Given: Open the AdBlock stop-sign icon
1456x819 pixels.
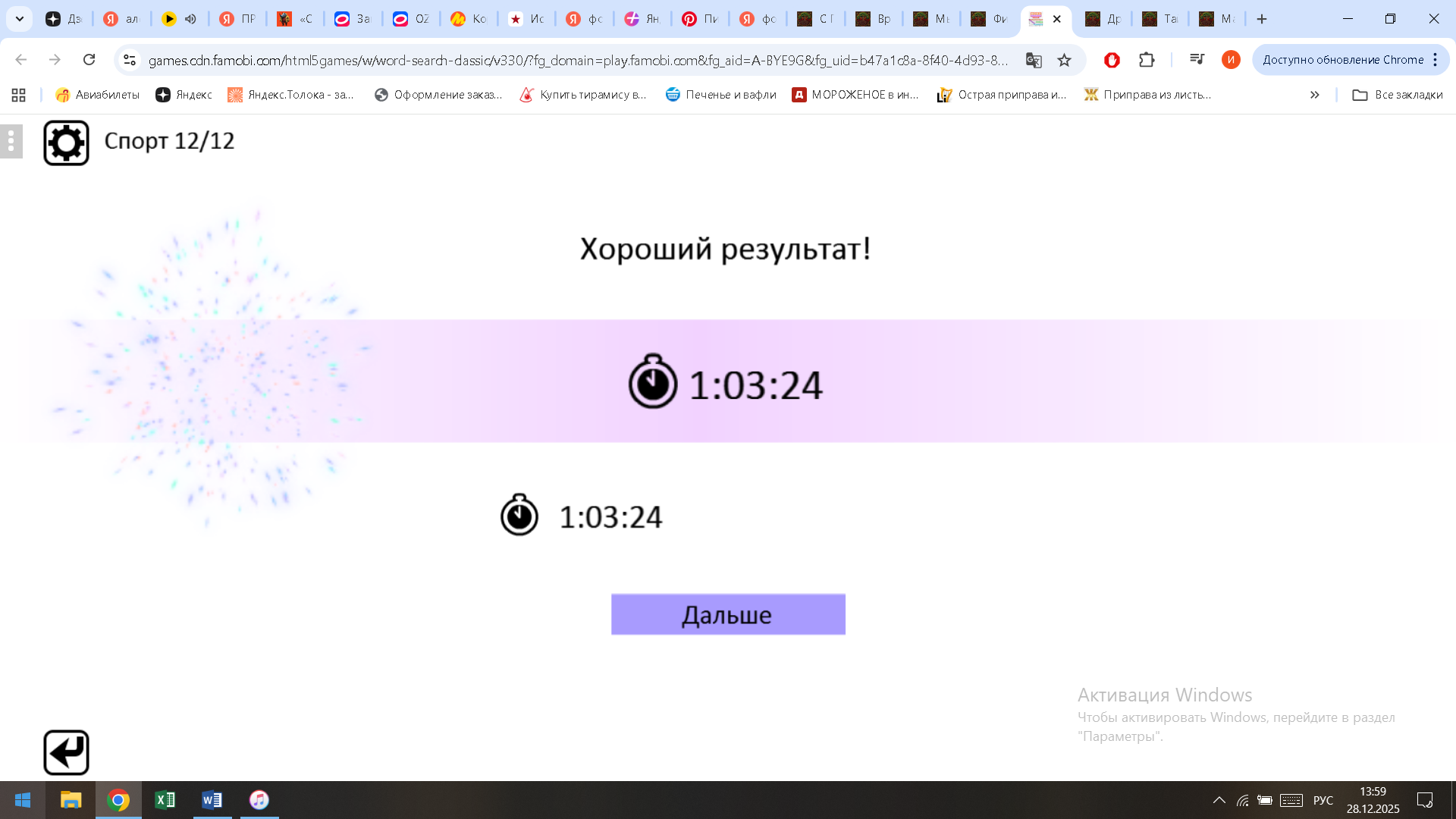Looking at the screenshot, I should (1111, 60).
